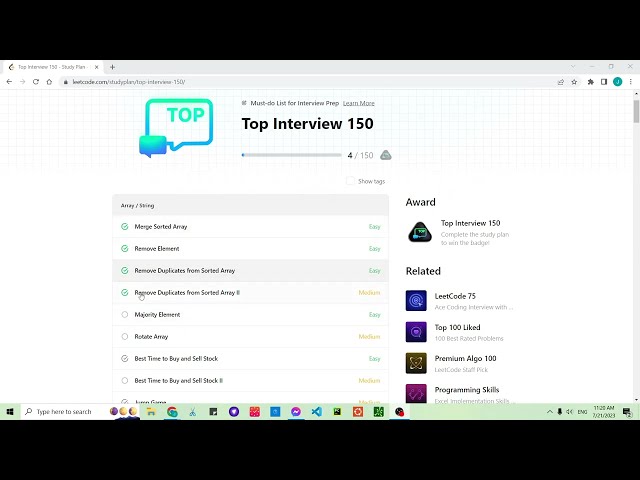
Task: Open the Windows Start menu
Action: 10,411
